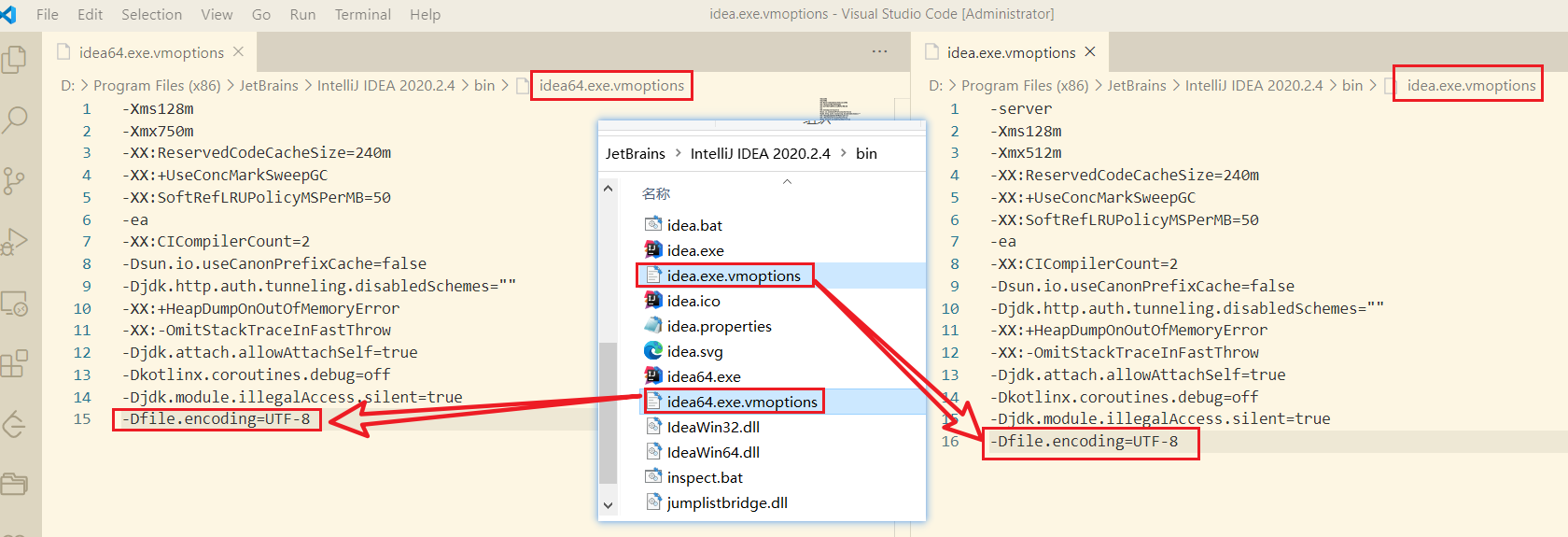Click '-Dkotlinx.coroutines.debug=off' in the left editor

click(257, 374)
